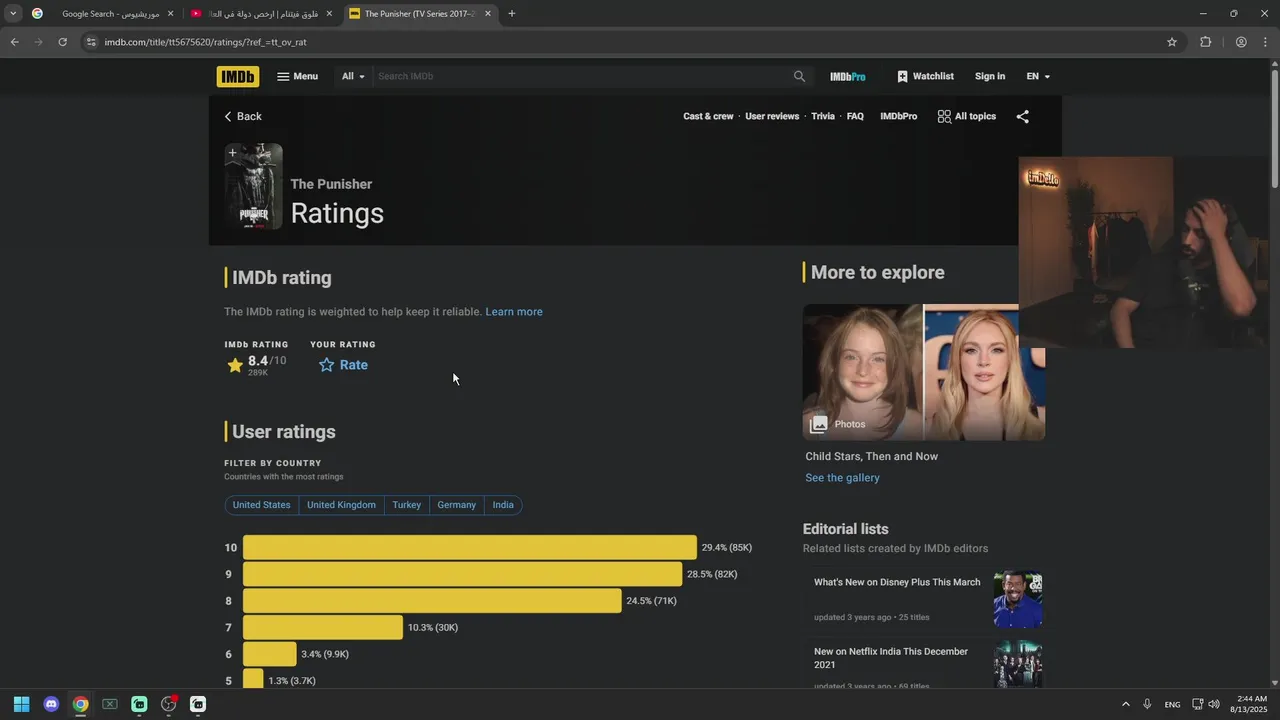This screenshot has height=720, width=1280.
Task: Click the taskbar microphone icon
Action: (x=1147, y=704)
